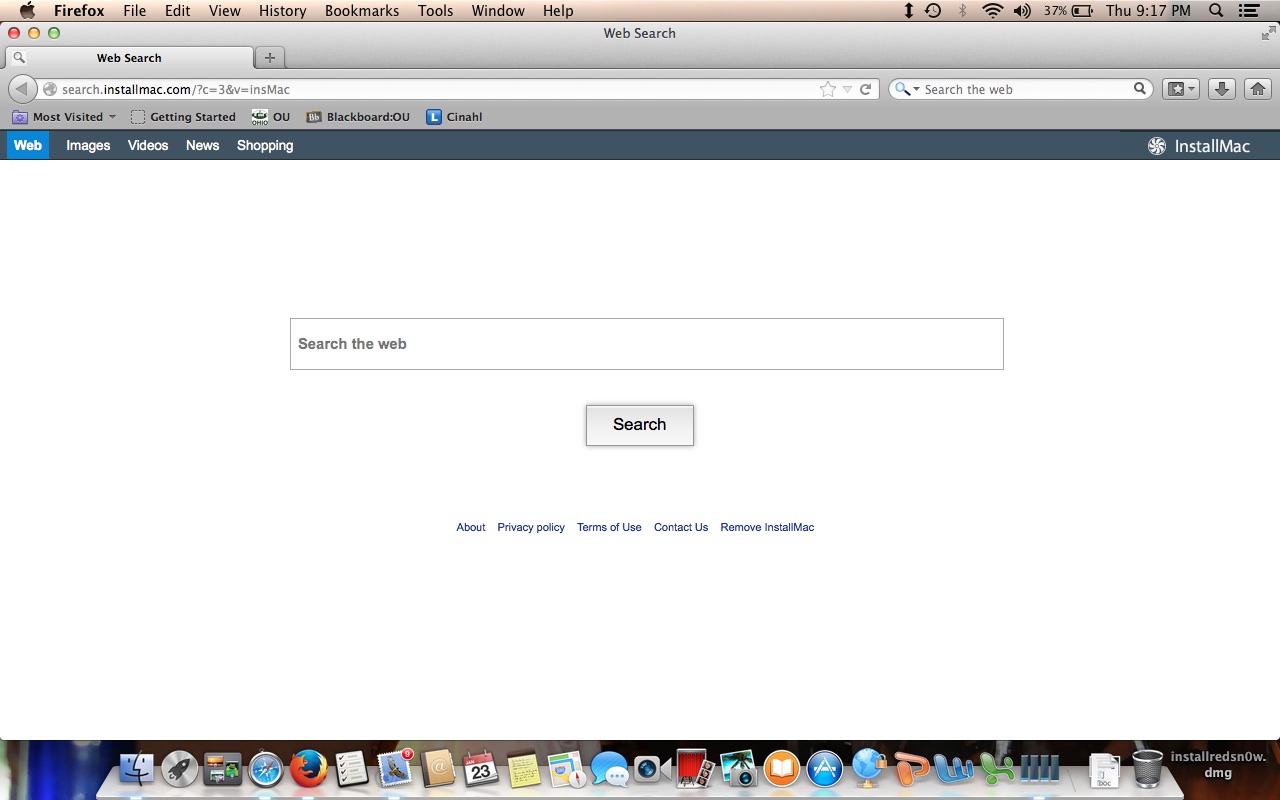Open iBooks from the Dock
The image size is (1280, 800).
point(782,768)
